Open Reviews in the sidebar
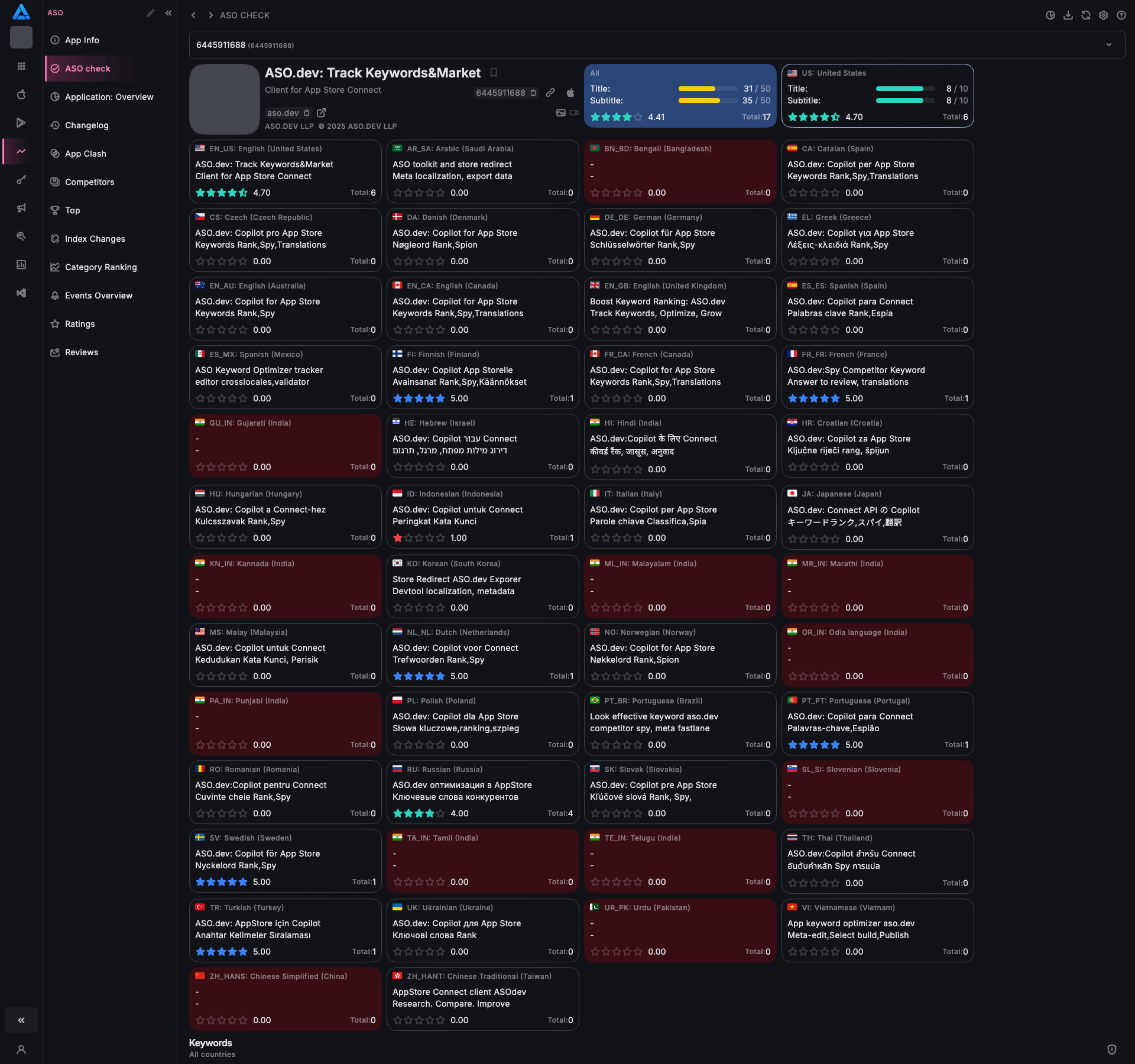The image size is (1135, 1064). point(110,352)
